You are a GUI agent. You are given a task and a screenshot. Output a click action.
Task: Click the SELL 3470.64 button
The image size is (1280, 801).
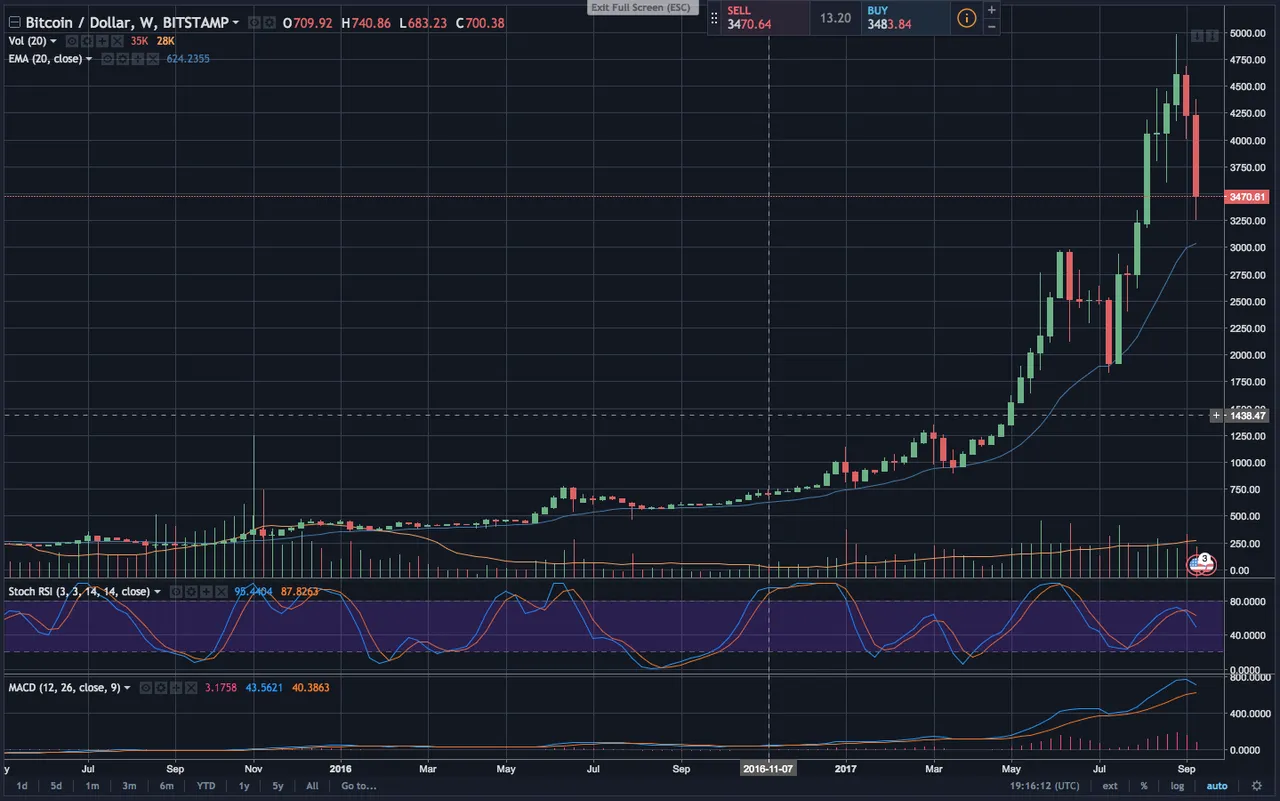point(764,18)
